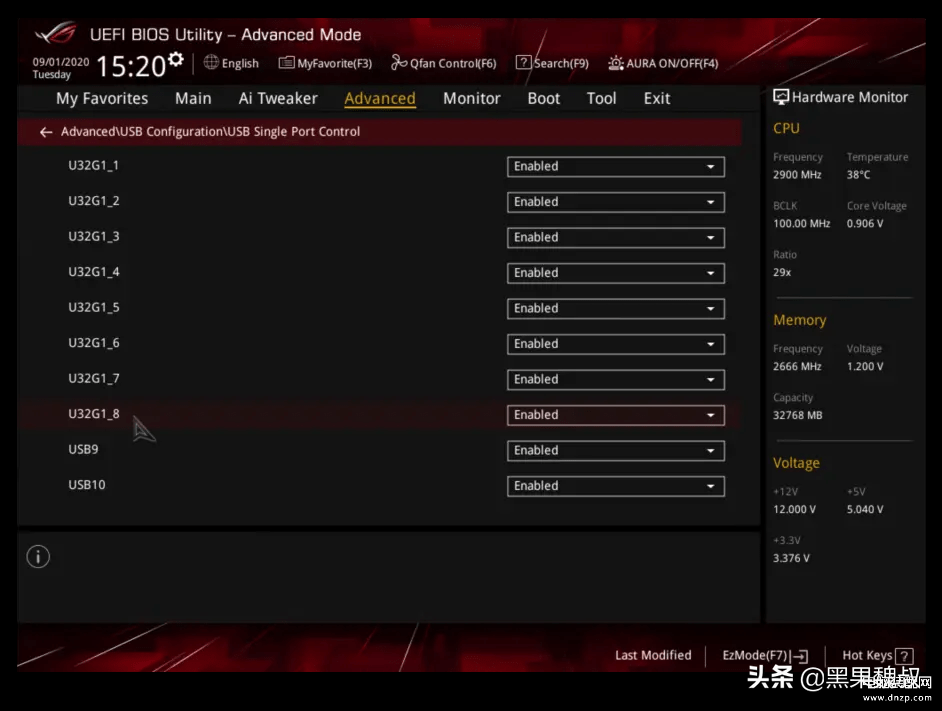Click the ROG logo

point(57,33)
